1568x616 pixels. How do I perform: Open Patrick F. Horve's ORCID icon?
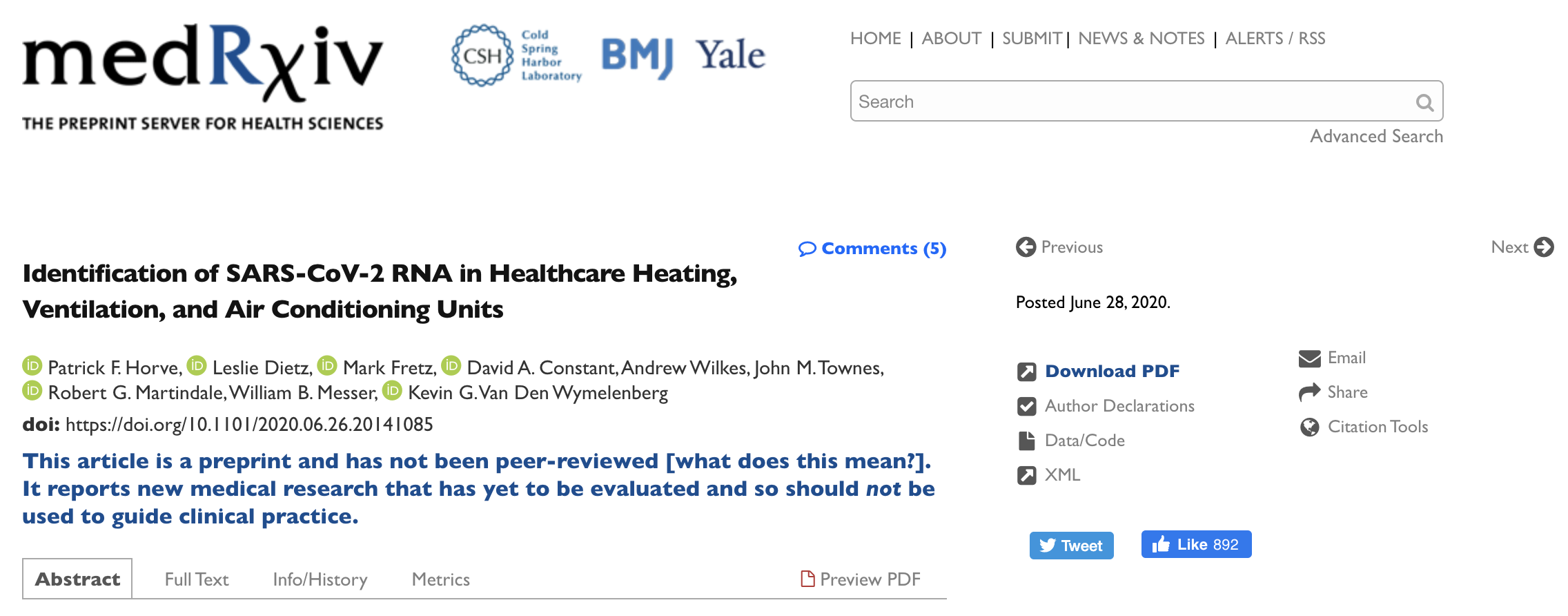tap(32, 365)
